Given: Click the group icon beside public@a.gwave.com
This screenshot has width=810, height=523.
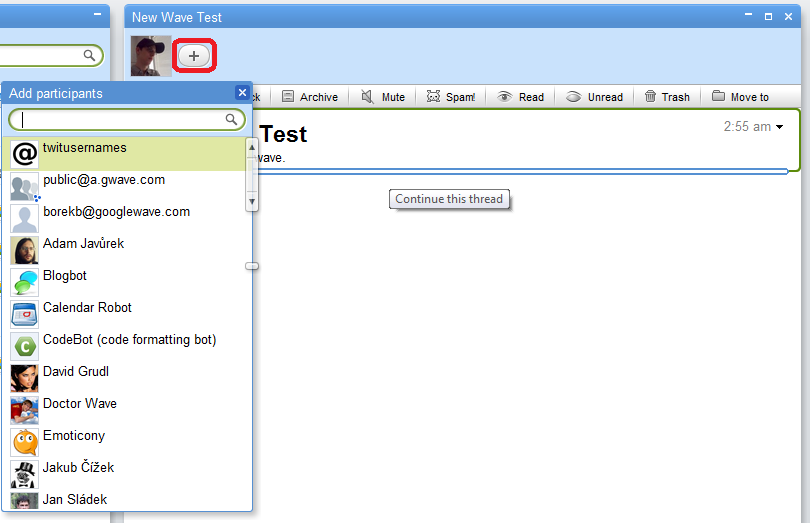Looking at the screenshot, I should [24, 187].
